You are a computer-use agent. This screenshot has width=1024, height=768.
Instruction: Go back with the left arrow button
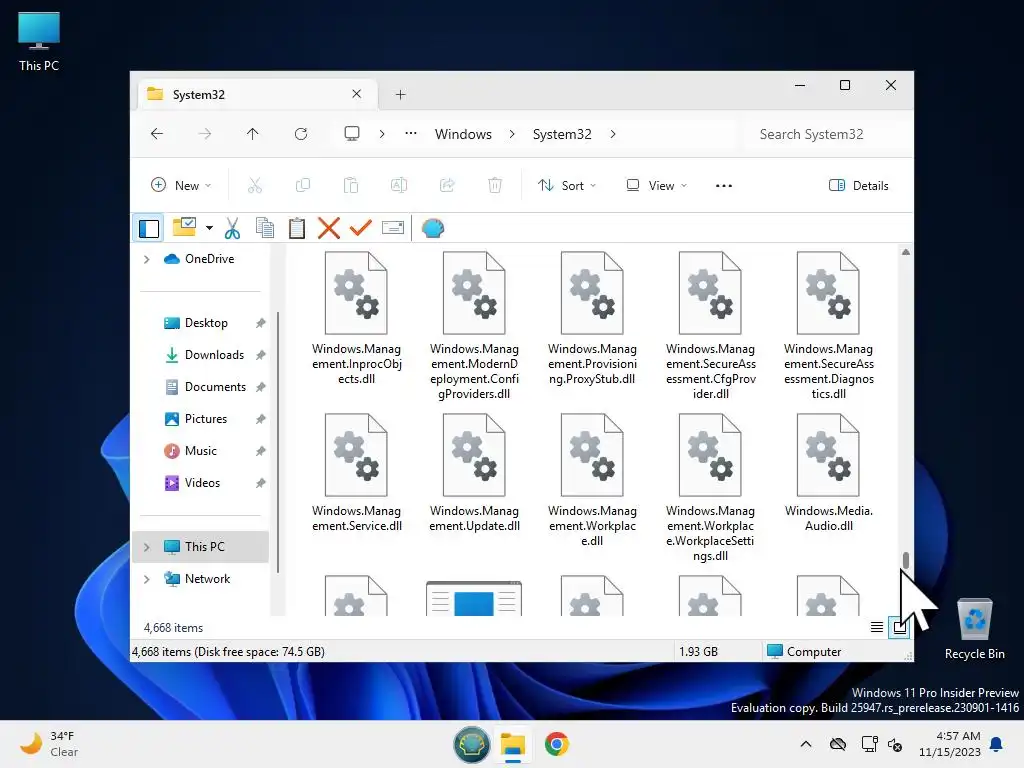[157, 134]
